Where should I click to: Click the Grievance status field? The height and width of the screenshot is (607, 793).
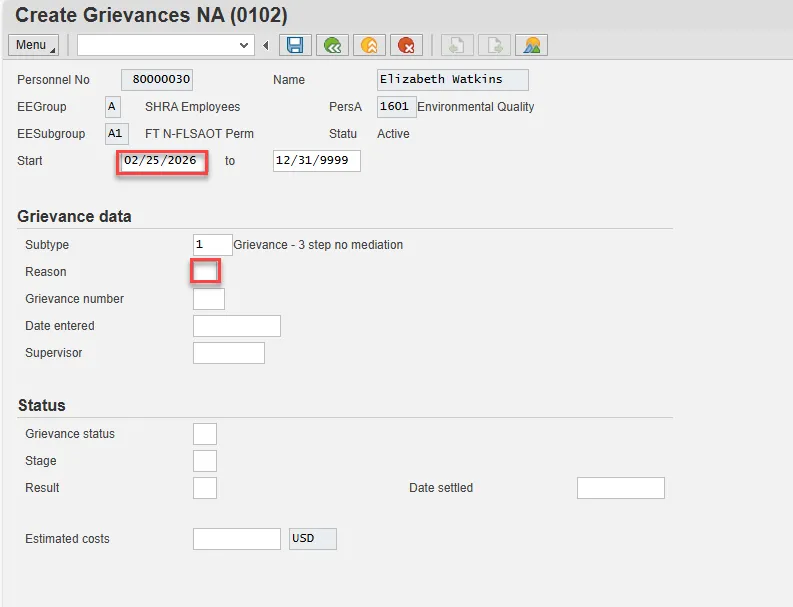204,434
